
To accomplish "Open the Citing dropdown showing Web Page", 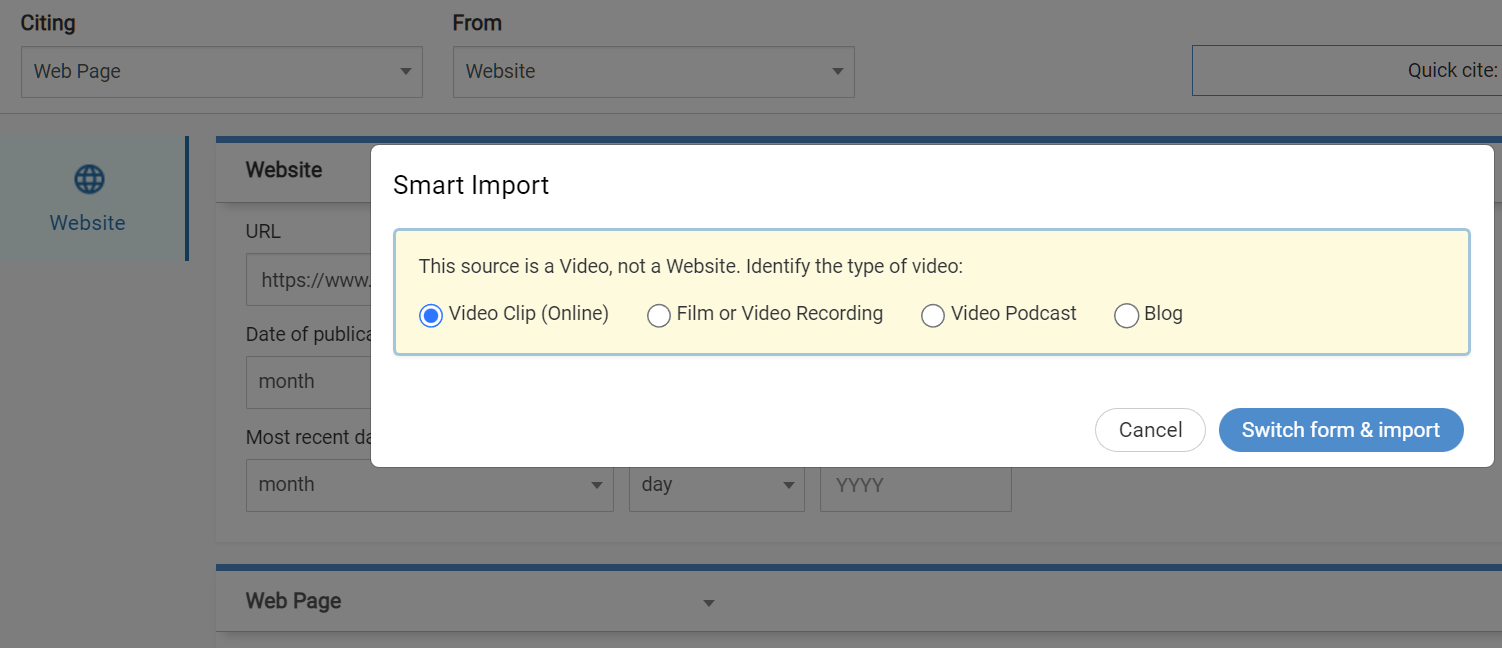I will (222, 72).
